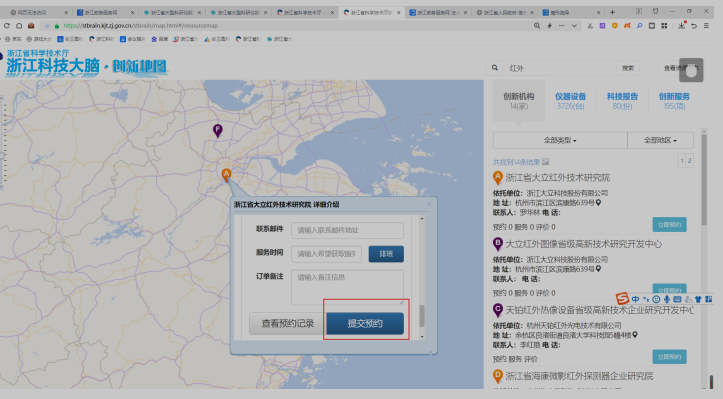This screenshot has width=723, height=399.
Task: Click the browser home icon
Action: (19, 26)
